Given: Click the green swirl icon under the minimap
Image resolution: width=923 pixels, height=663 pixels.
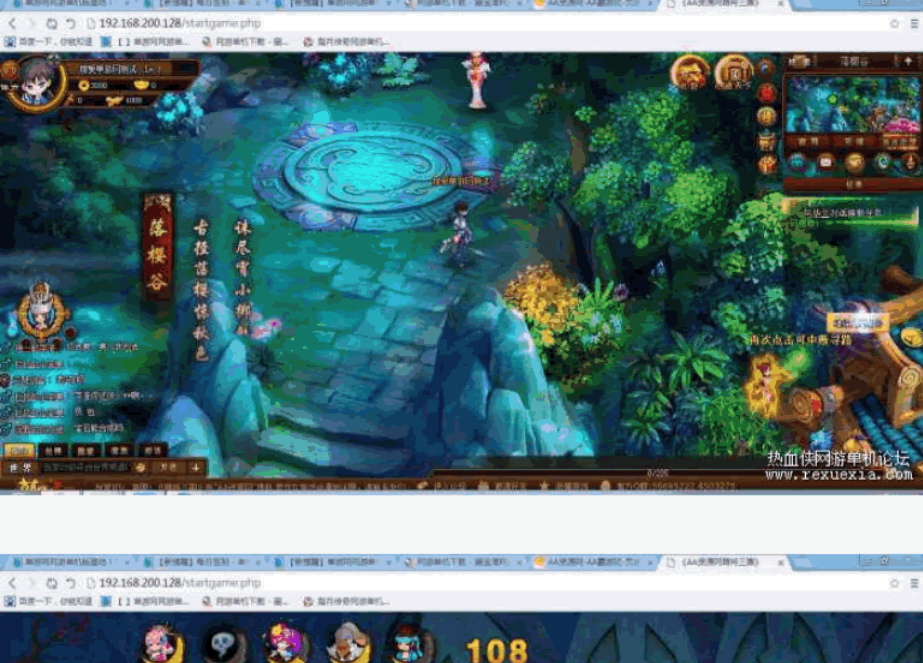Looking at the screenshot, I should pos(882,162).
